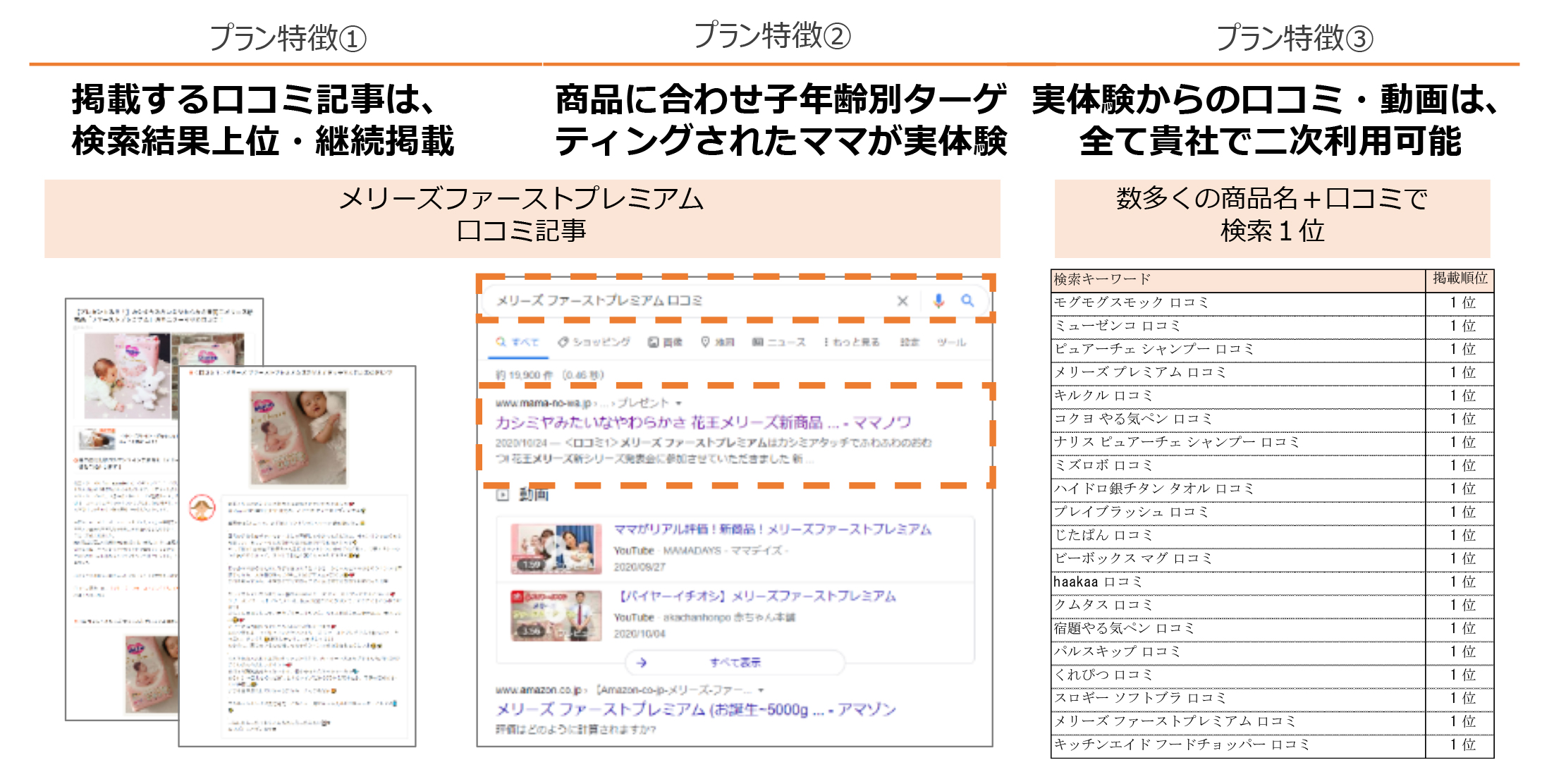The height and width of the screenshot is (784, 1554).
Task: Play the 3:56 video thumbnail
Action: pyautogui.click(x=556, y=615)
